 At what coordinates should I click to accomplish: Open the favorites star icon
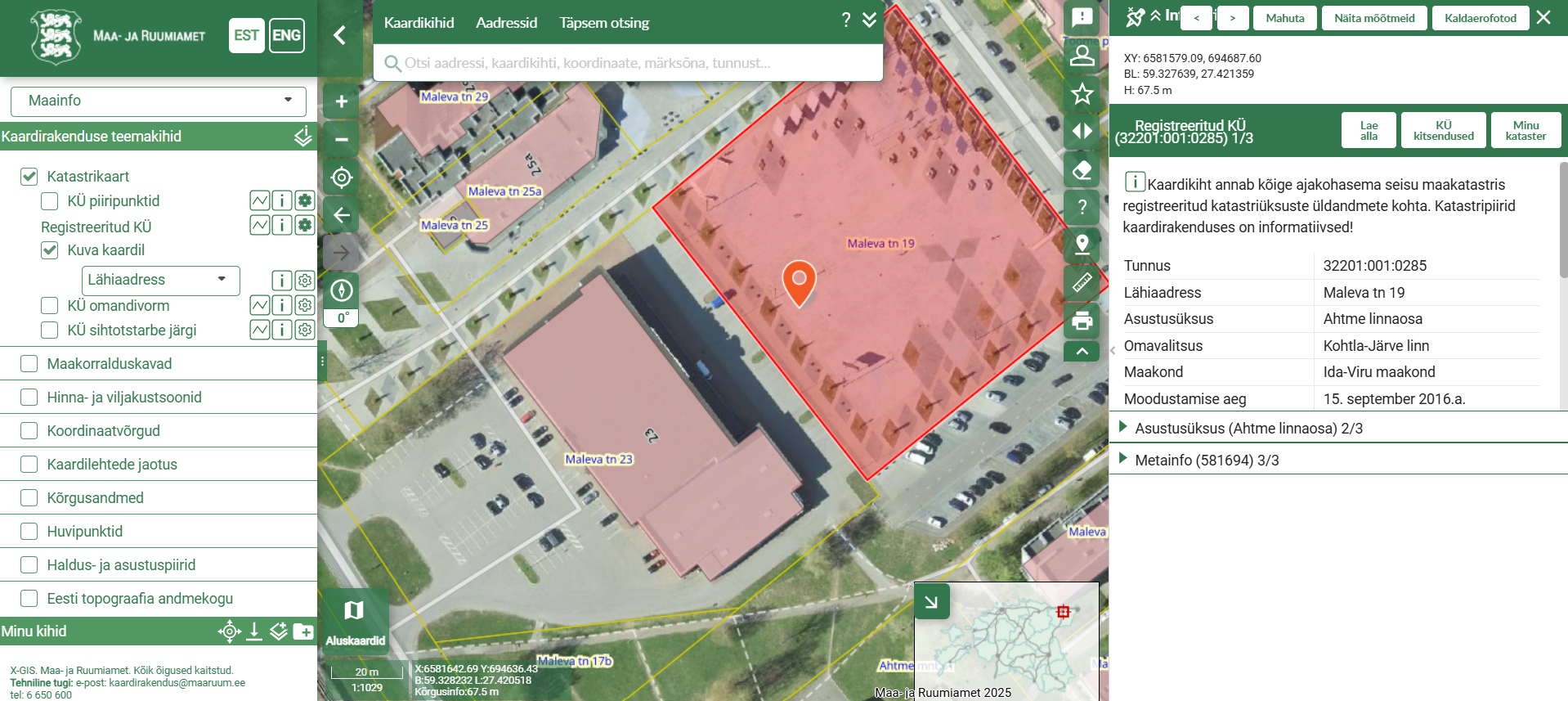(1082, 94)
